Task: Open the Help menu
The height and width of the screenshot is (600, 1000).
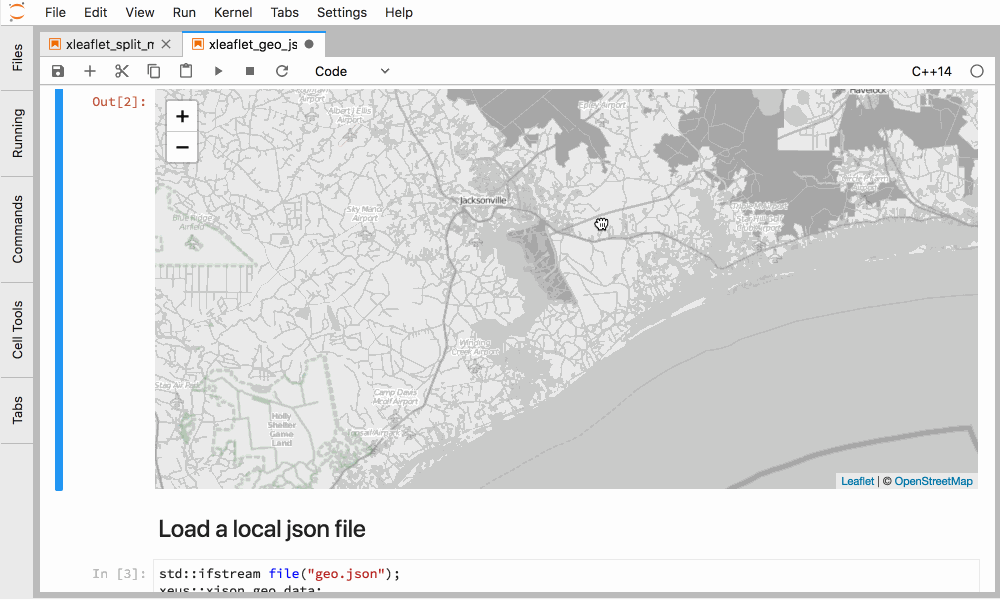Action: tap(399, 12)
